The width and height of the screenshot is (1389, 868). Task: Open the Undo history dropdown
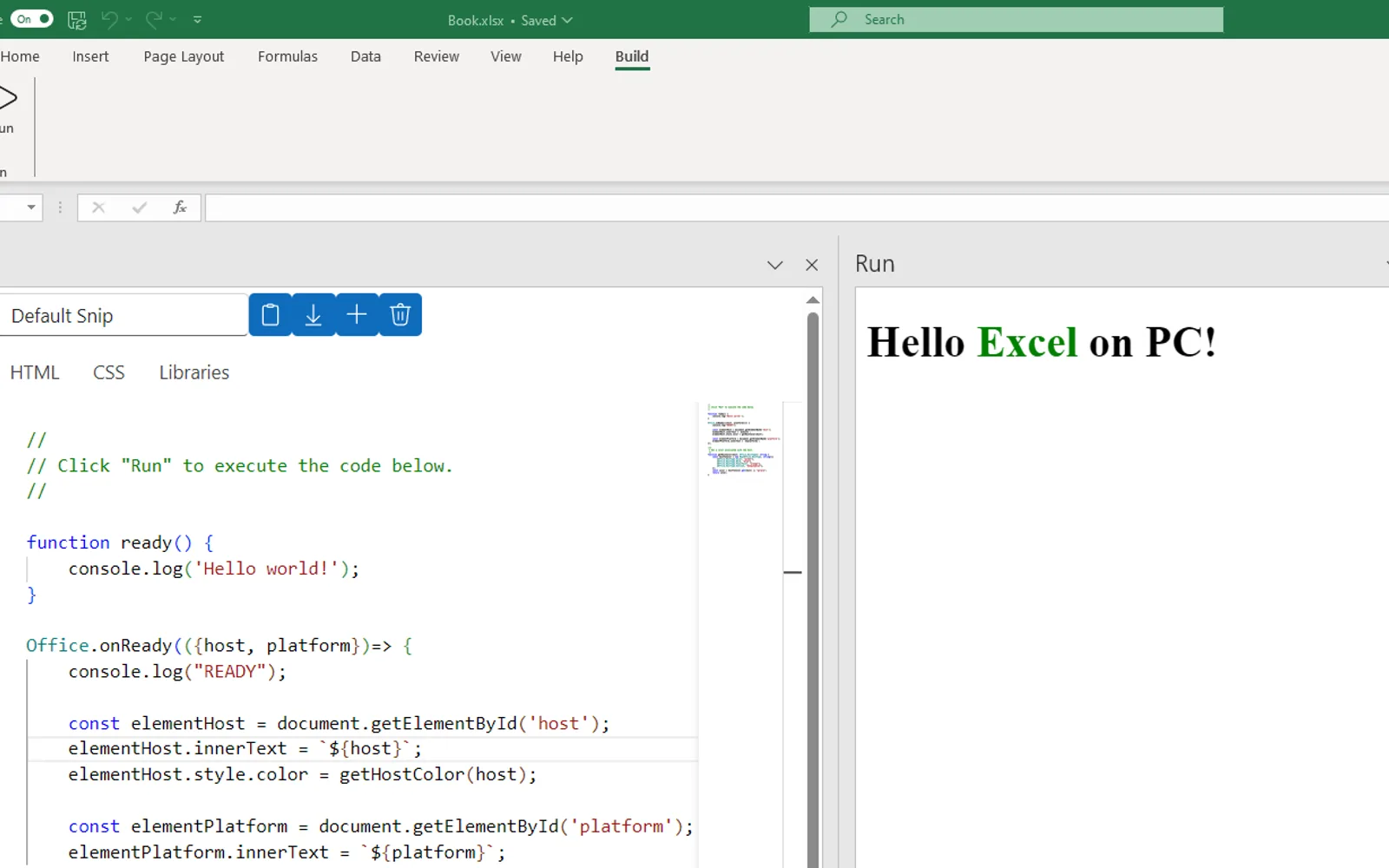tap(129, 19)
